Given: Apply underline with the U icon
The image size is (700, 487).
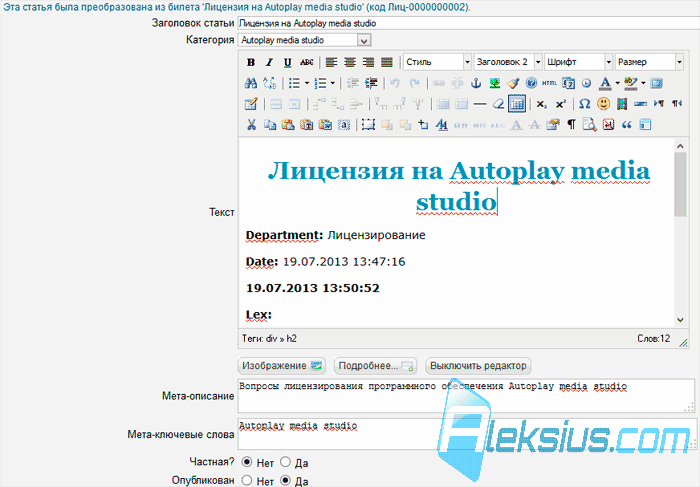Looking at the screenshot, I should point(288,62).
